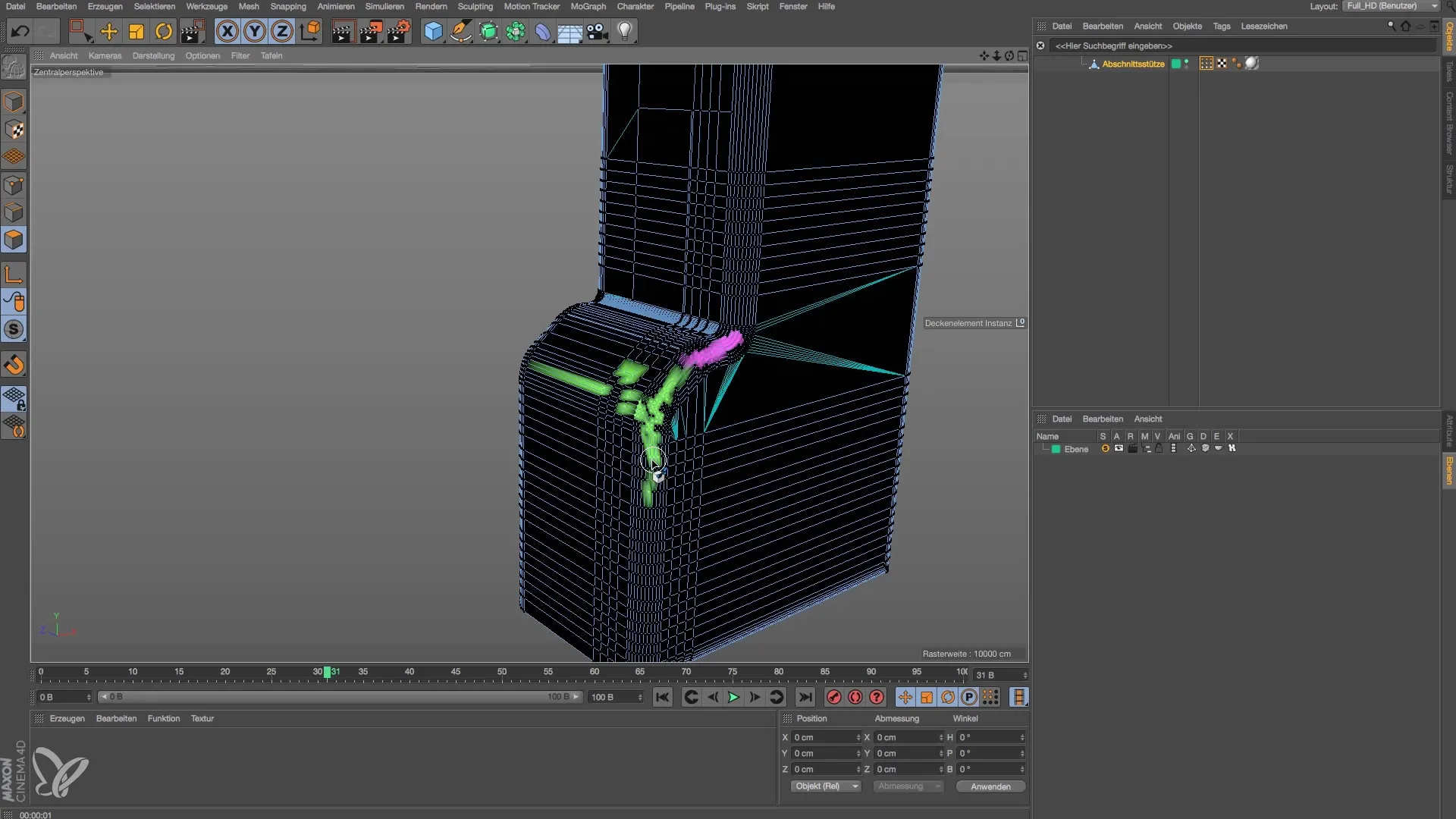The image size is (1456, 819).
Task: Activate the Move tool
Action: point(109,31)
